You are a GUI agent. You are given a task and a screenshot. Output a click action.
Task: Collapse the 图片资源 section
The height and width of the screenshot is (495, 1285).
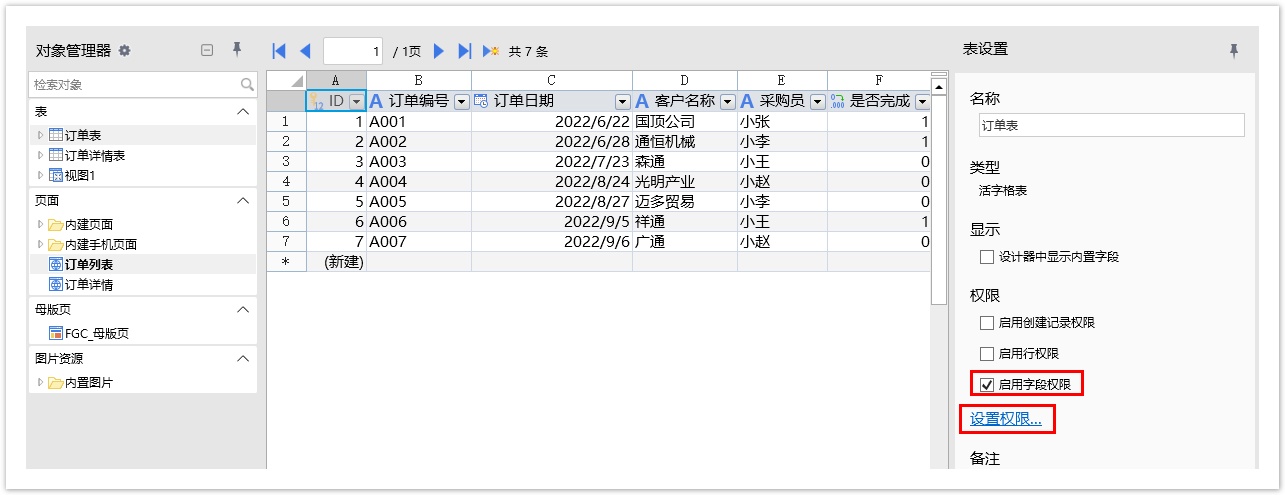[243, 358]
